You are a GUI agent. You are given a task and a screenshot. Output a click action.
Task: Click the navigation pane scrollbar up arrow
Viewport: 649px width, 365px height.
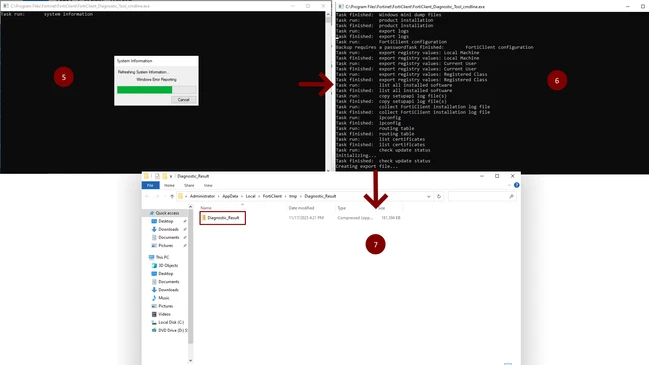point(190,207)
